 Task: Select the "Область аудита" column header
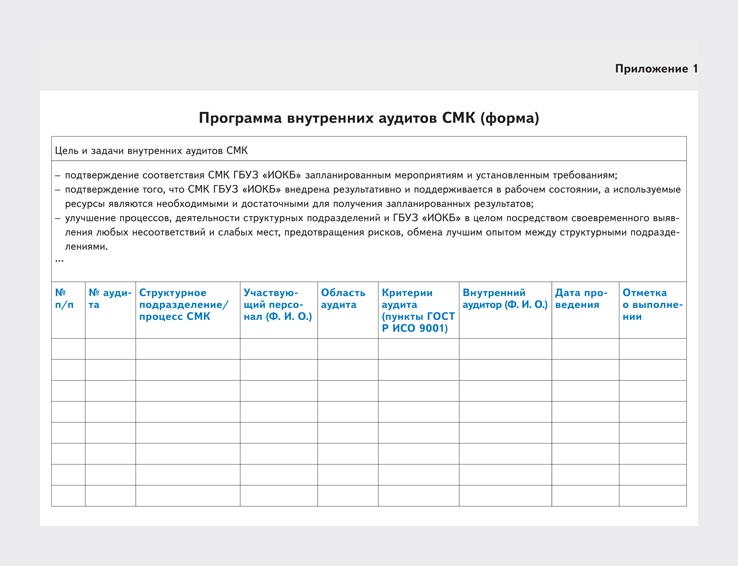pyautogui.click(x=346, y=299)
